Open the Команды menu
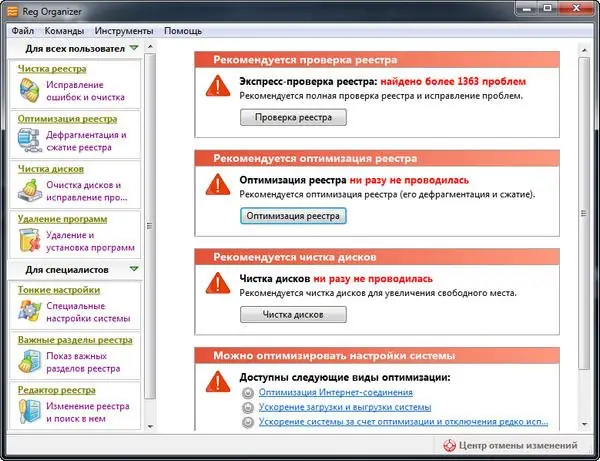The width and height of the screenshot is (600, 461). tap(64, 31)
